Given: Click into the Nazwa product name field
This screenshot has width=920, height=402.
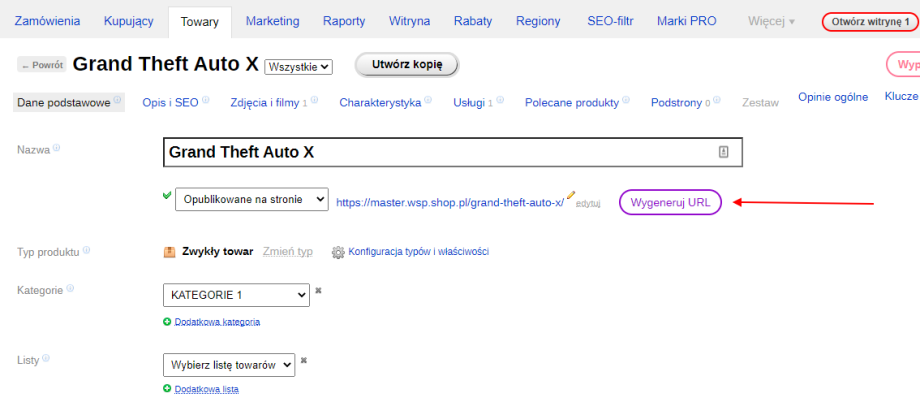Looking at the screenshot, I should pyautogui.click(x=452, y=153).
